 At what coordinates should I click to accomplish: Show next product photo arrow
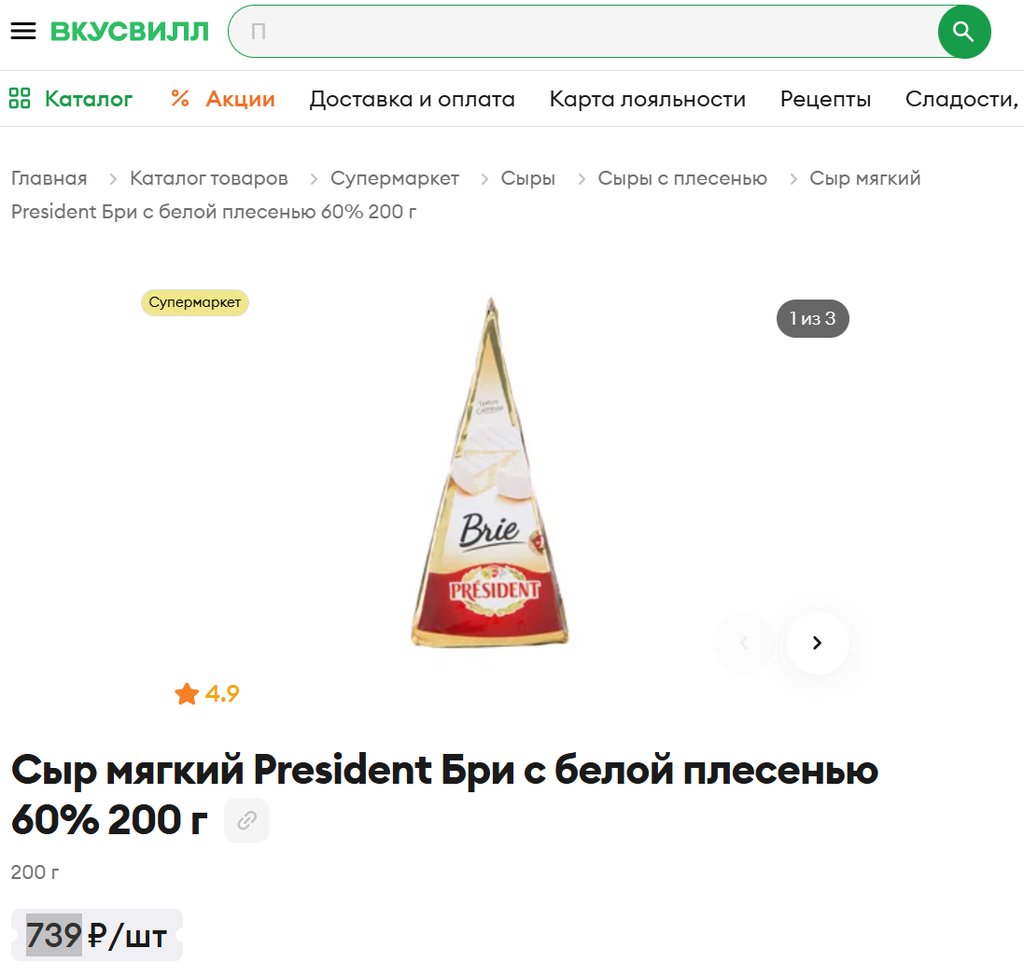pos(817,643)
